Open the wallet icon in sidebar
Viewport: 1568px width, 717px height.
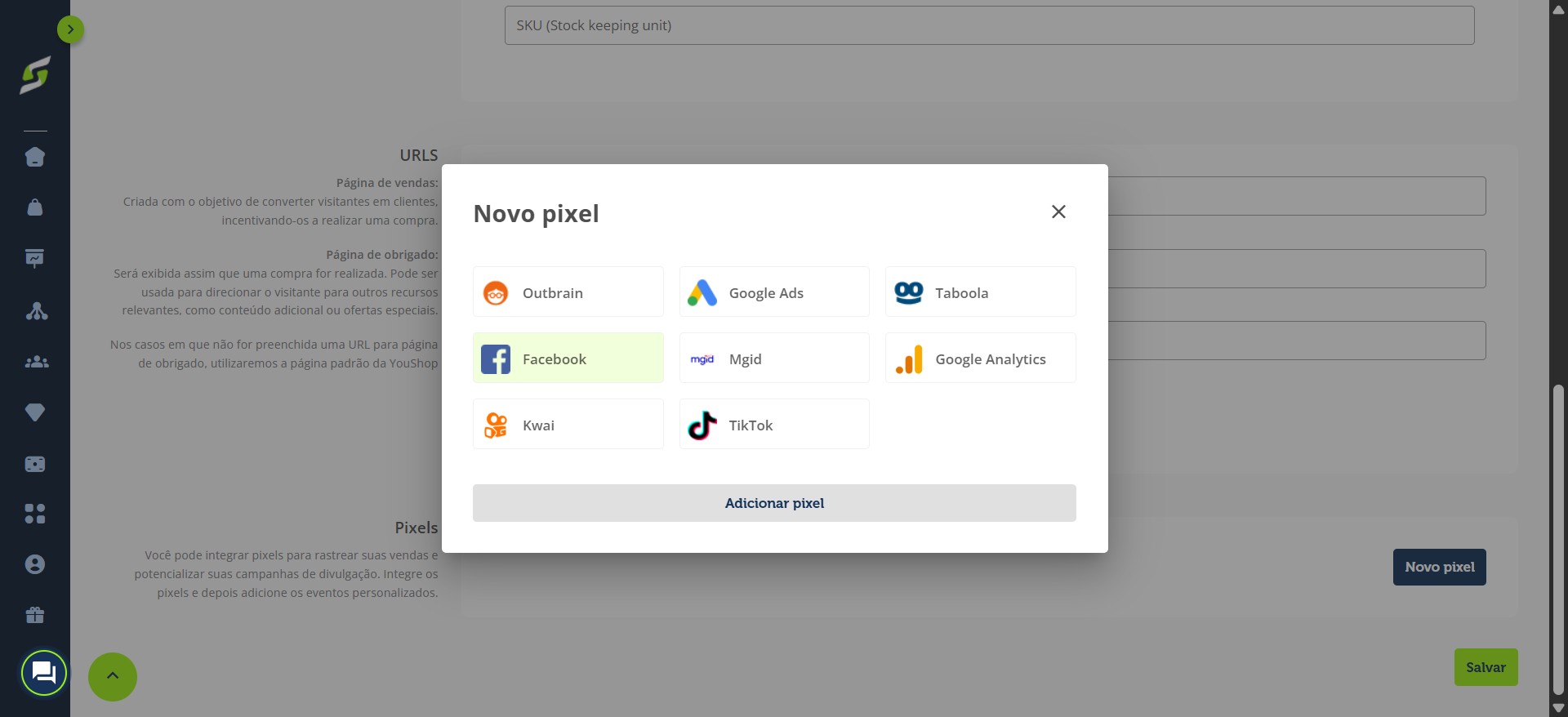(35, 464)
